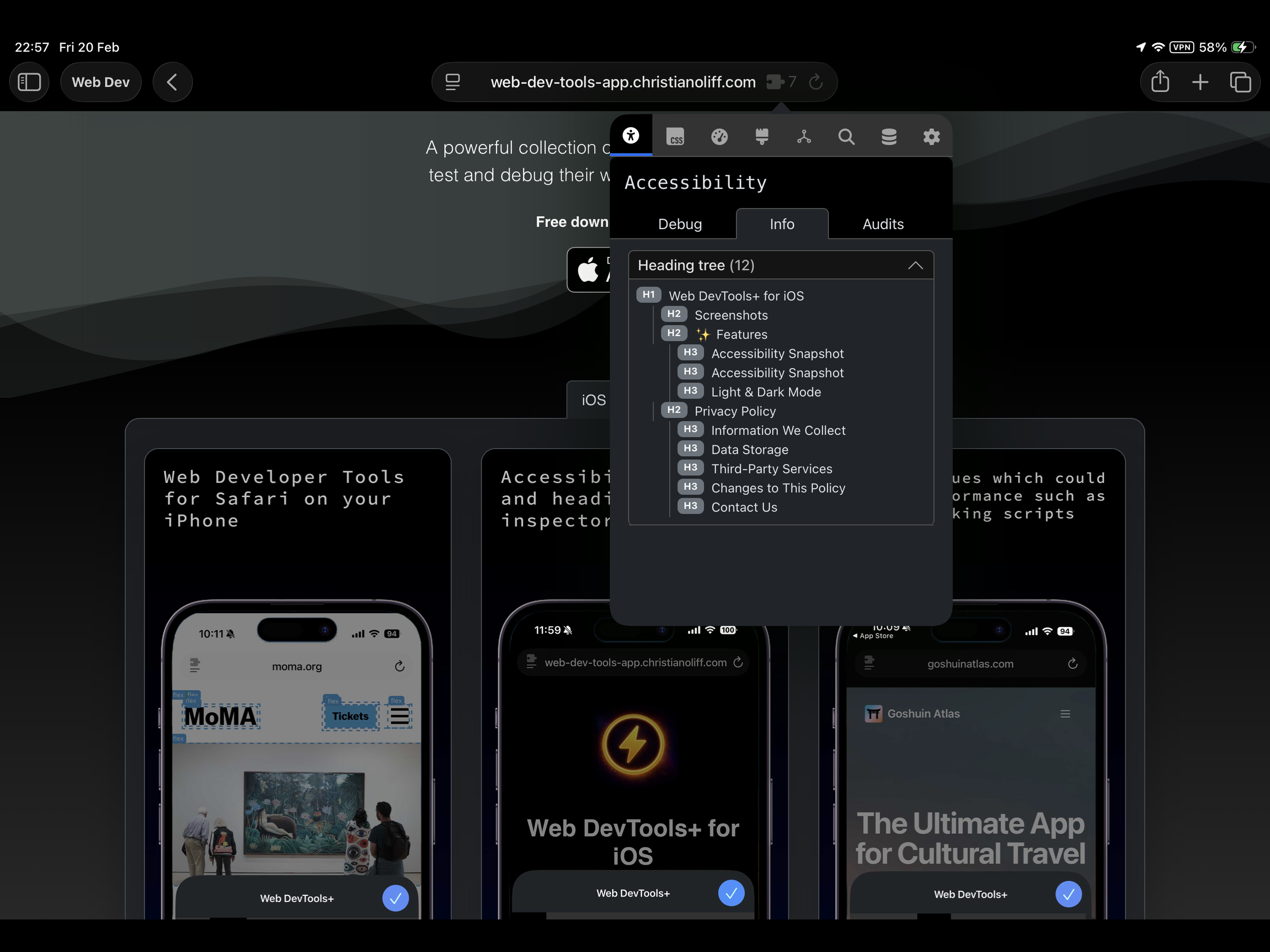Viewport: 1270px width, 952px height.
Task: Open the Accessibility tool icon
Action: coord(630,136)
